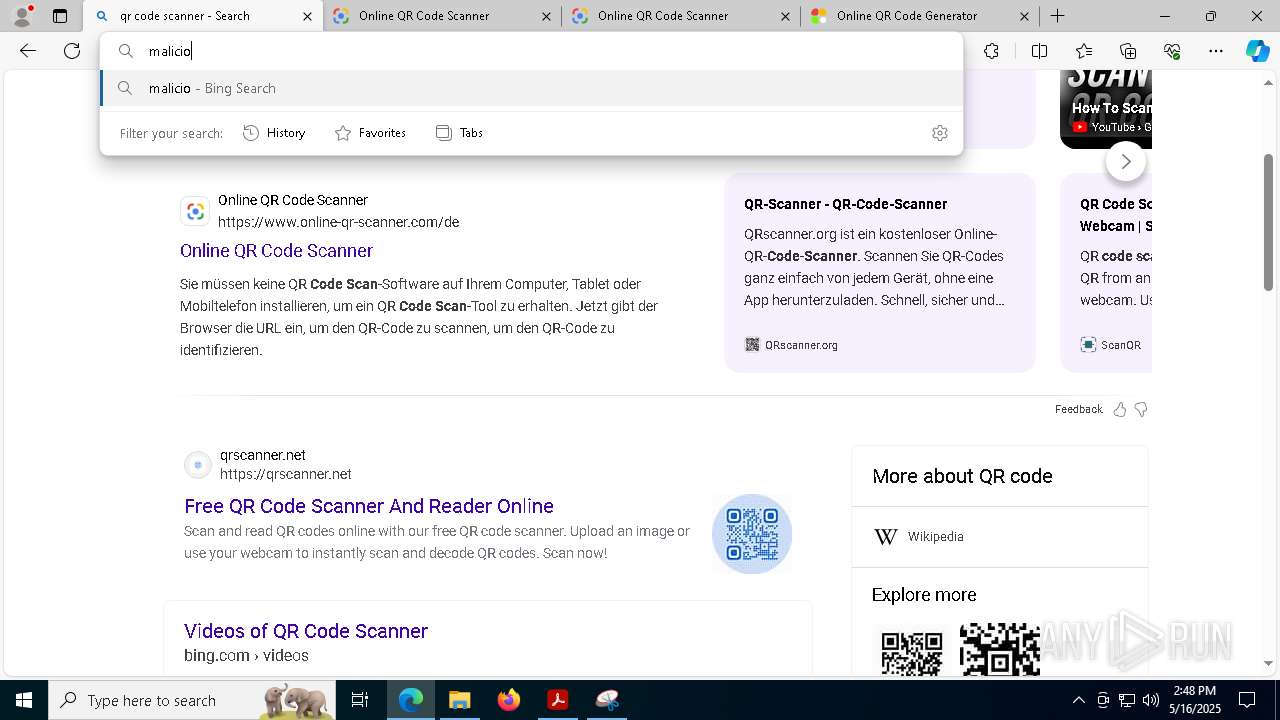The height and width of the screenshot is (720, 1280).
Task: Click the taskbar search box
Action: (x=192, y=700)
